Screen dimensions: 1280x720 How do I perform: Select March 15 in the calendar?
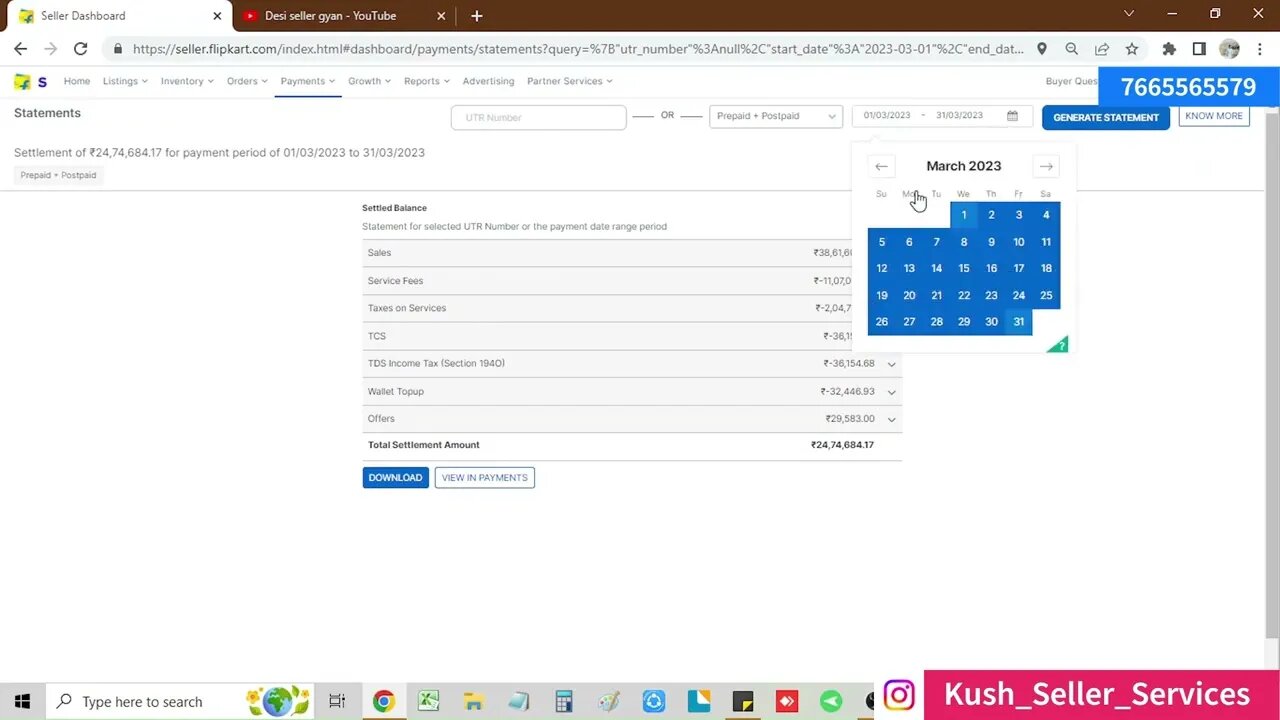[x=964, y=268]
